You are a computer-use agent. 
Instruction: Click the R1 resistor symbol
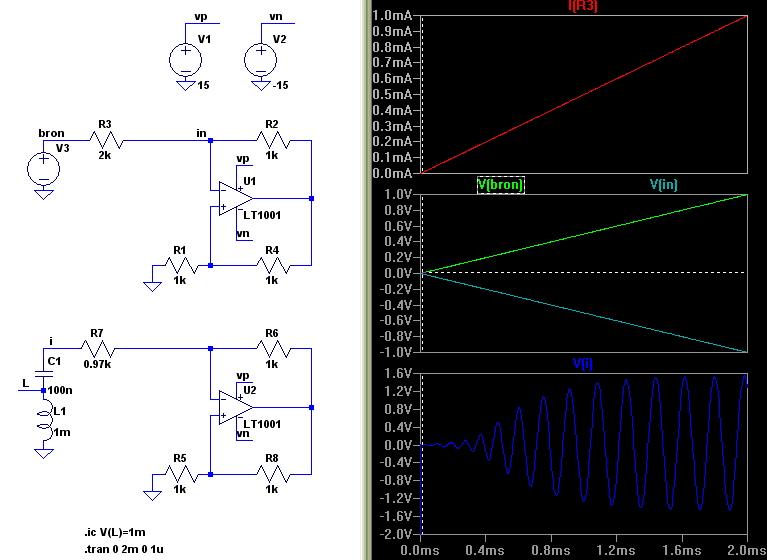[x=180, y=266]
